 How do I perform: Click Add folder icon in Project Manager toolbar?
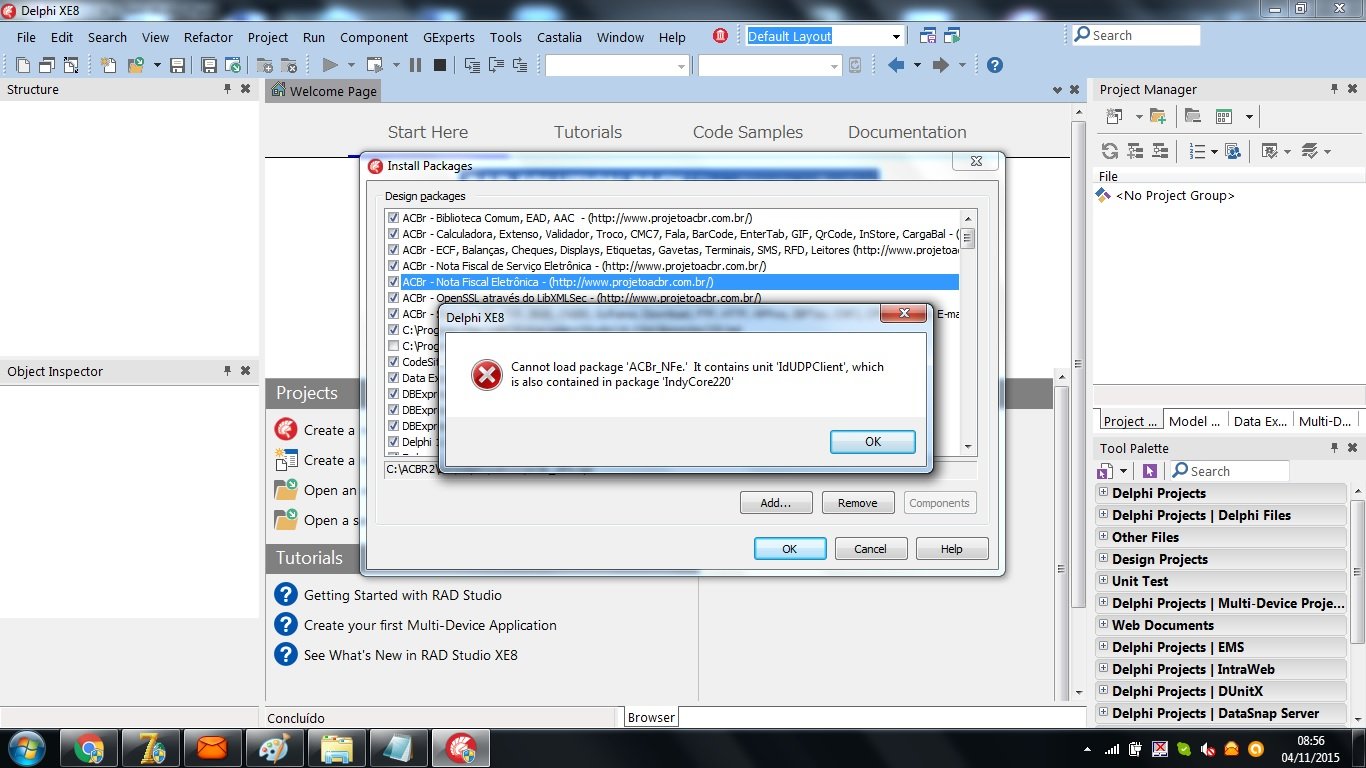point(1158,117)
